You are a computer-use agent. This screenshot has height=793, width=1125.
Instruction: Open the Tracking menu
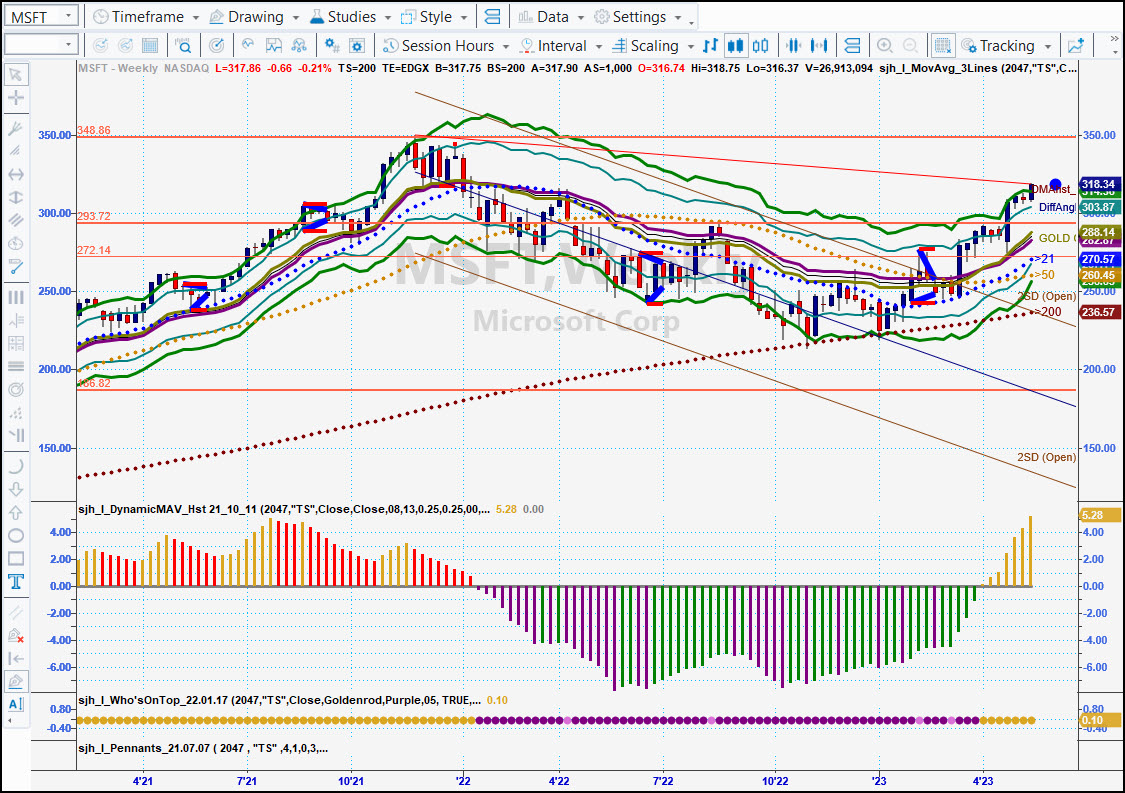1007,46
